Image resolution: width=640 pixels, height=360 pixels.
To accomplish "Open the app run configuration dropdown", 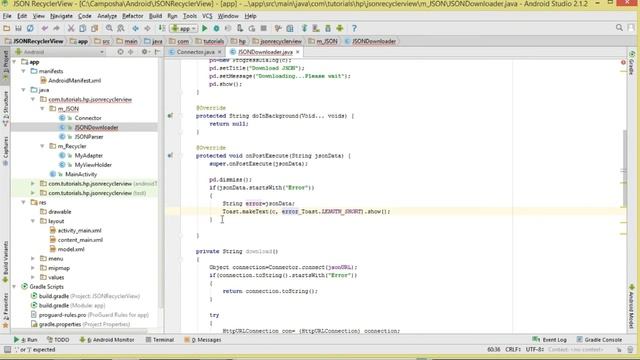I will pyautogui.click(x=184, y=28).
